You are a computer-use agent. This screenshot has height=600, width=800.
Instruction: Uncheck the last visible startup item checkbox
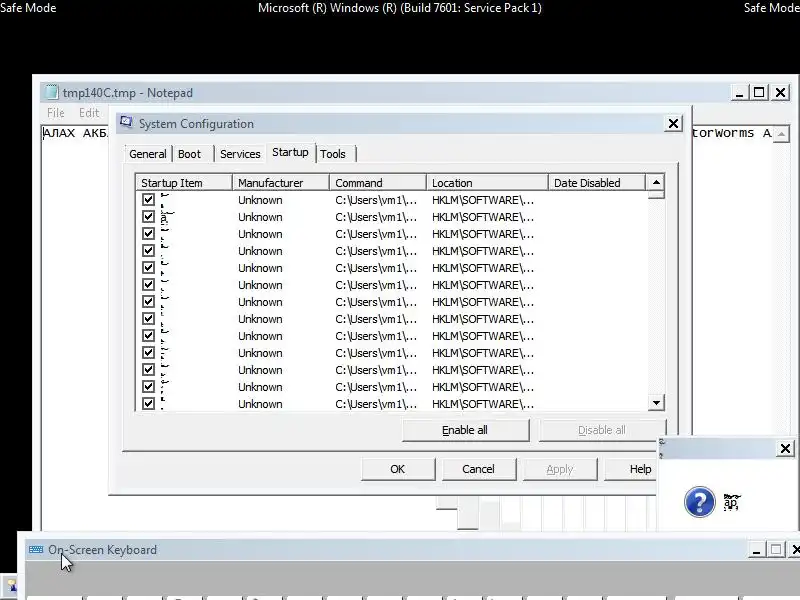(148, 404)
